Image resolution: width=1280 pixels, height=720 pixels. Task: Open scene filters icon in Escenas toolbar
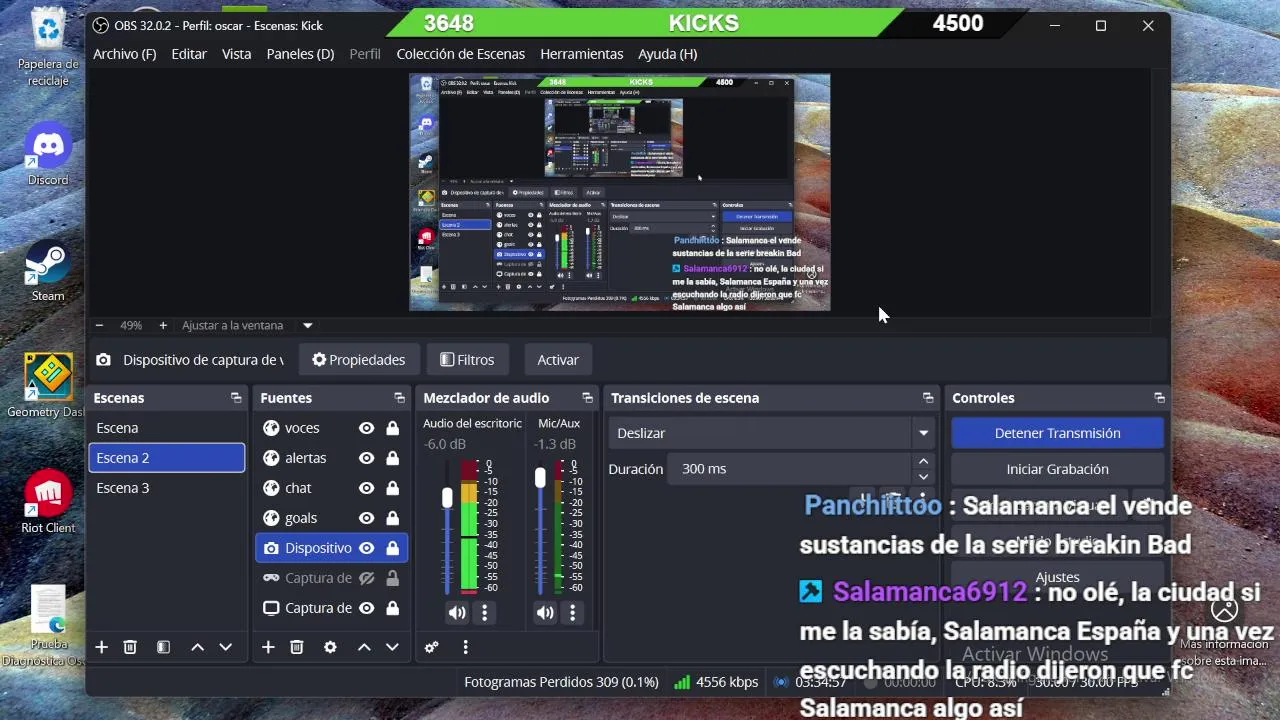pos(163,647)
